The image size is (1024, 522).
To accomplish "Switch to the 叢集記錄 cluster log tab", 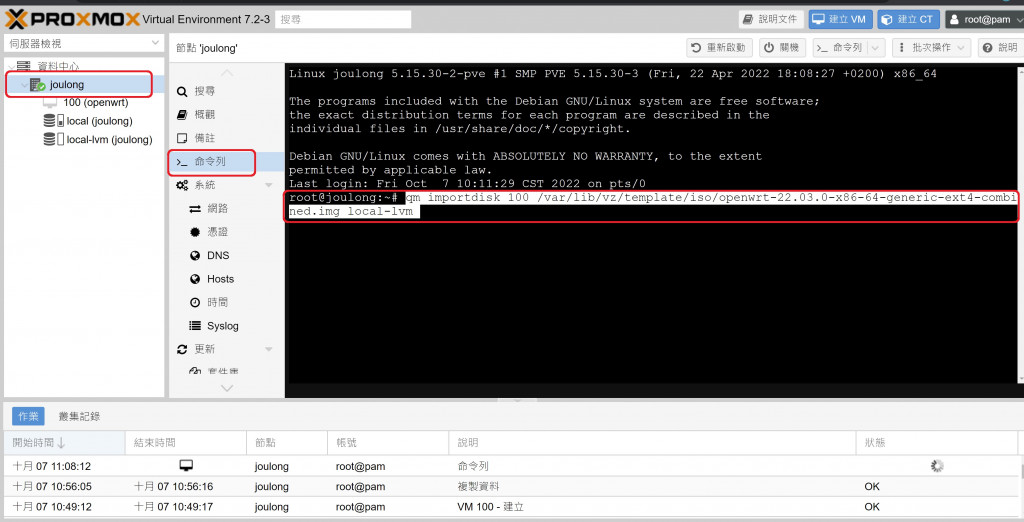I will point(79,416).
